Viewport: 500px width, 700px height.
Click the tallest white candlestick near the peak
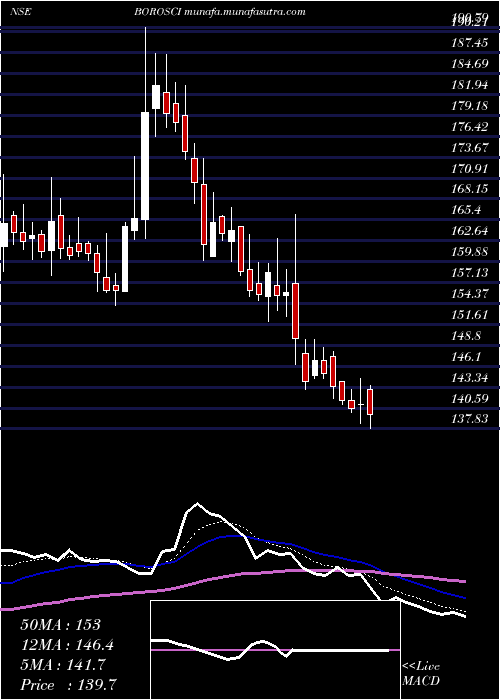[x=145, y=166]
